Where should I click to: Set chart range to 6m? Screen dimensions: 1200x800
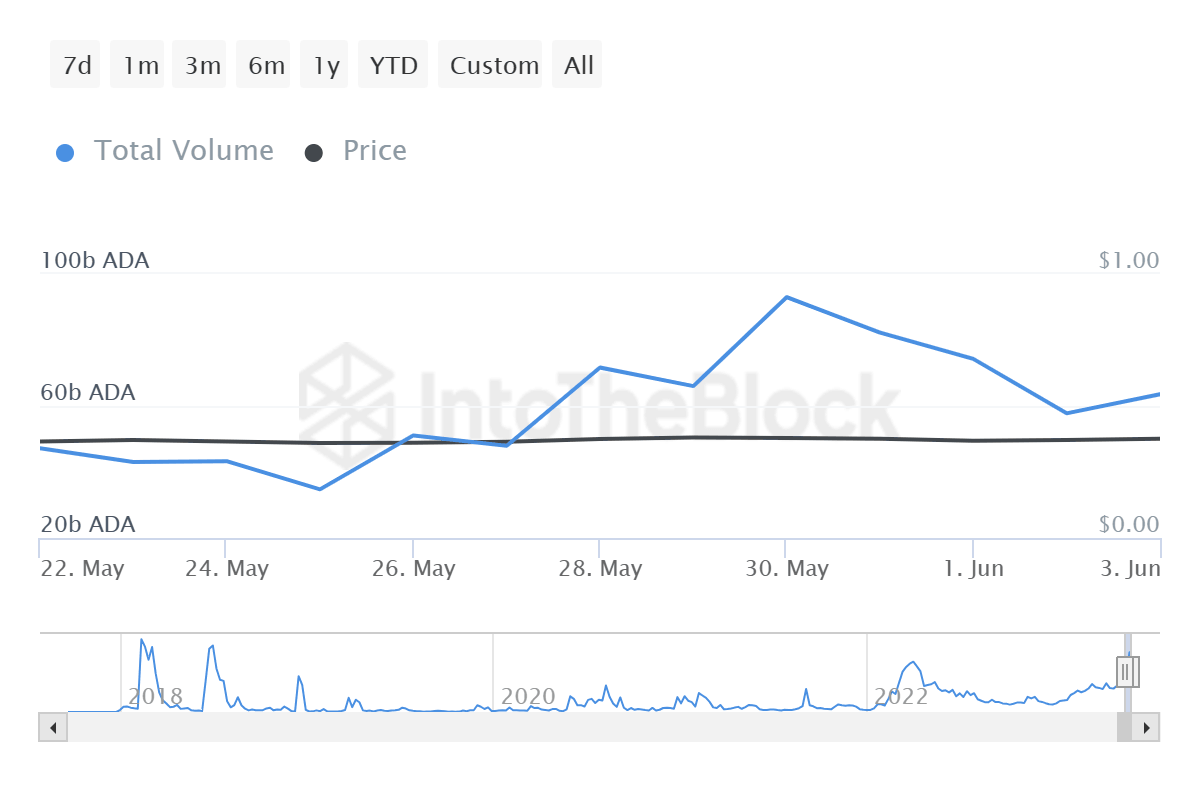point(266,65)
